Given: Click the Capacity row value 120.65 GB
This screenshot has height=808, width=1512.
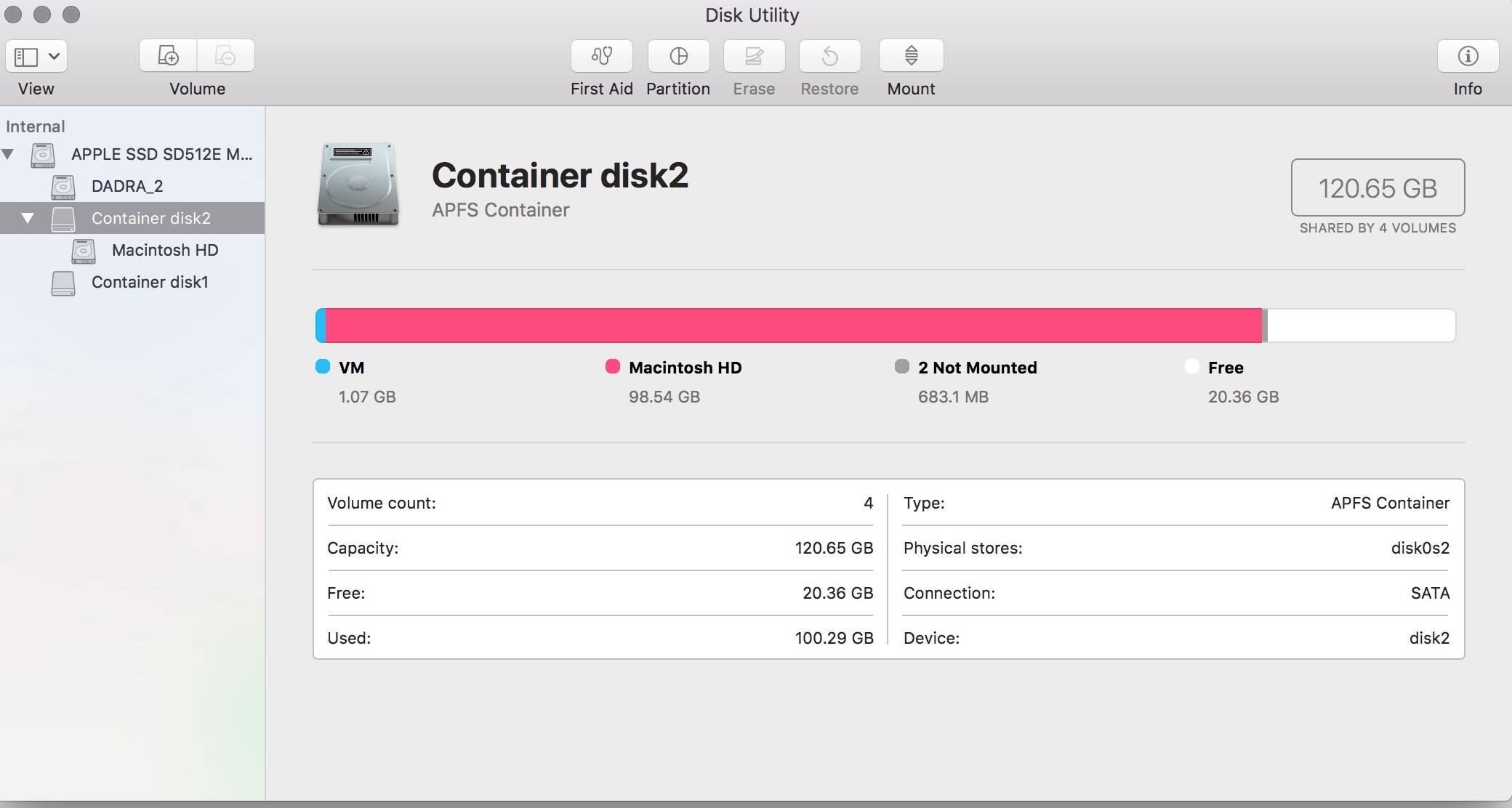Looking at the screenshot, I should tap(834, 548).
